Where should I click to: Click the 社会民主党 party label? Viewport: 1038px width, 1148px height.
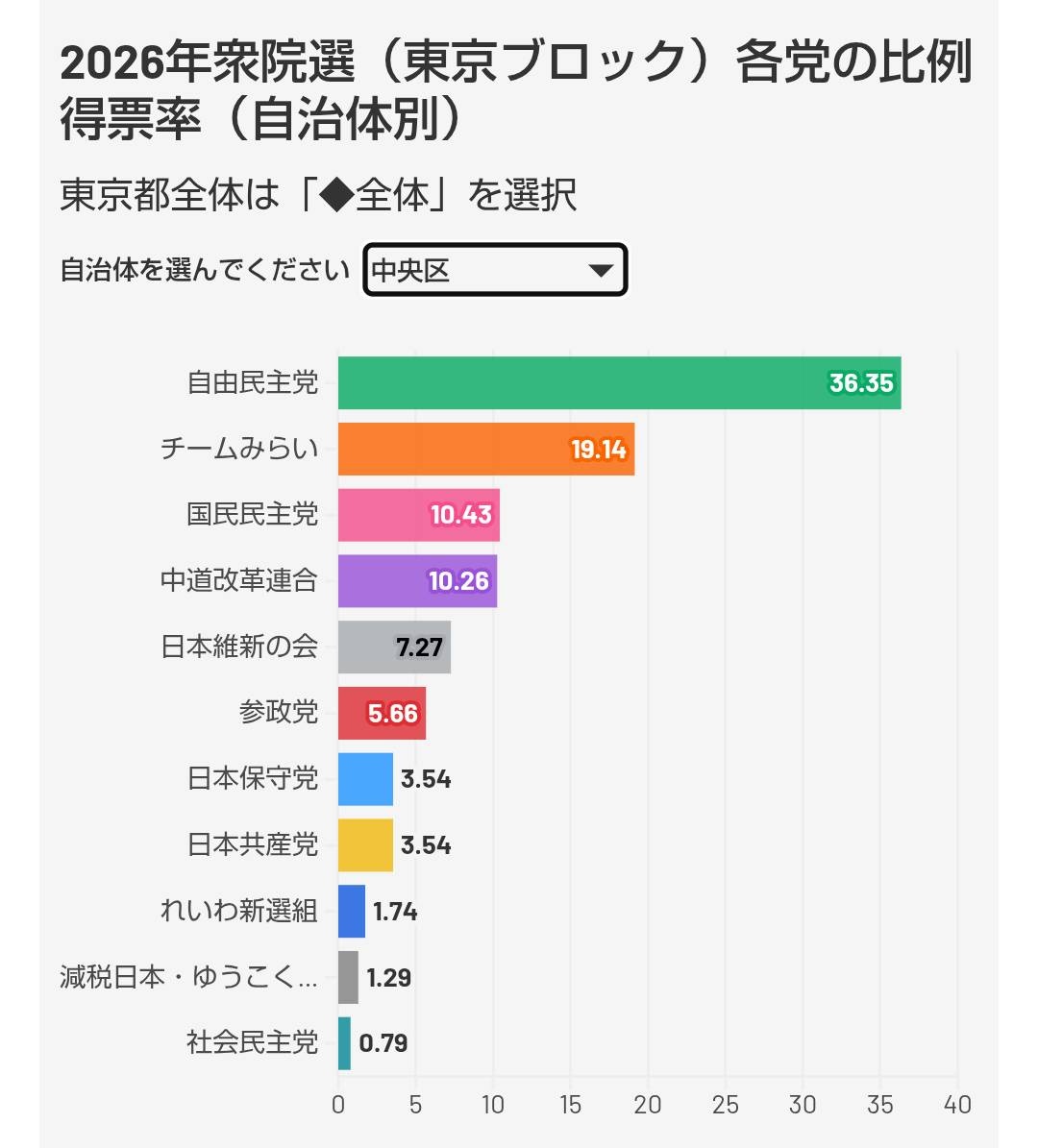(253, 1043)
